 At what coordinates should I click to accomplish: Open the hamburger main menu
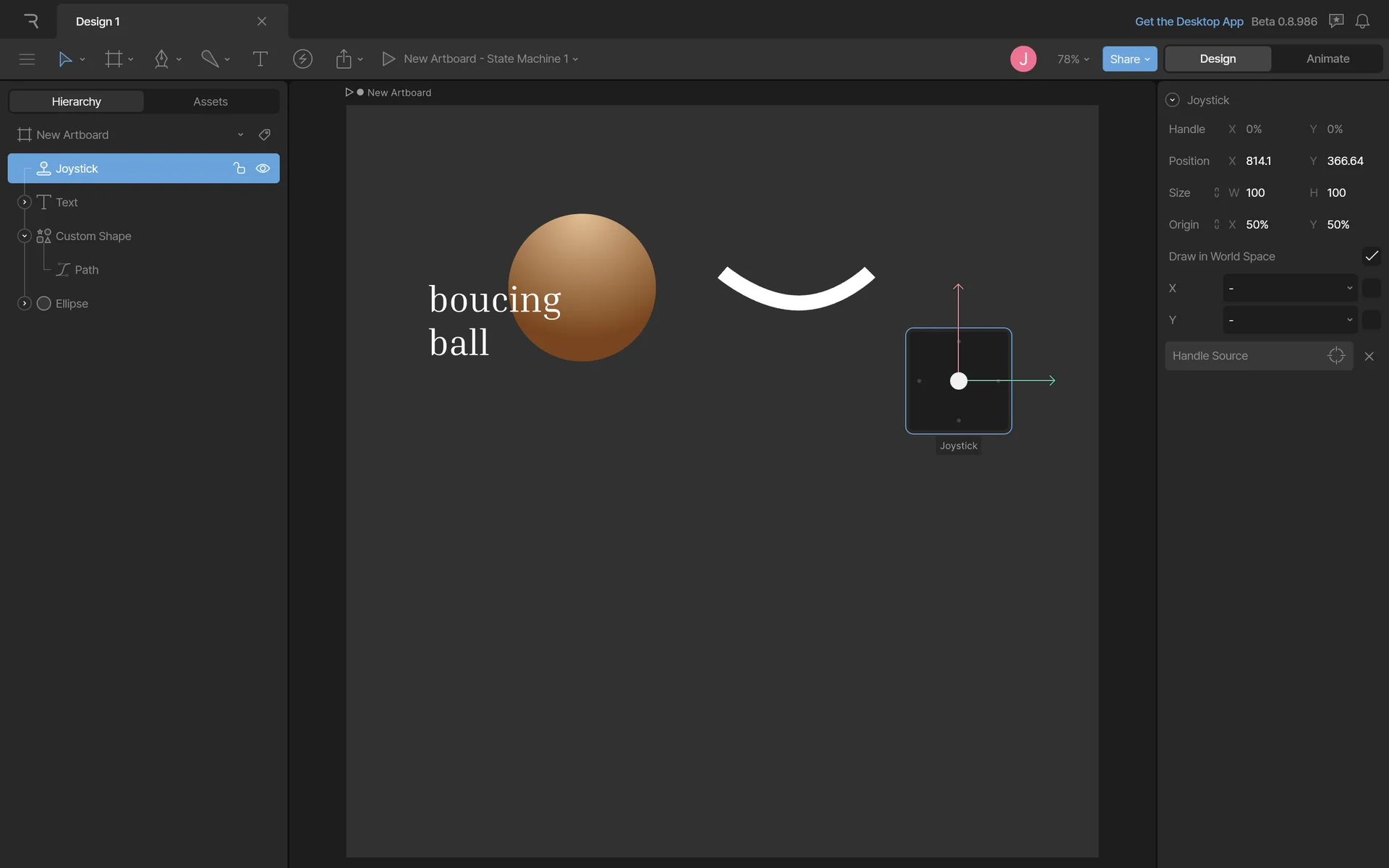tap(27, 59)
